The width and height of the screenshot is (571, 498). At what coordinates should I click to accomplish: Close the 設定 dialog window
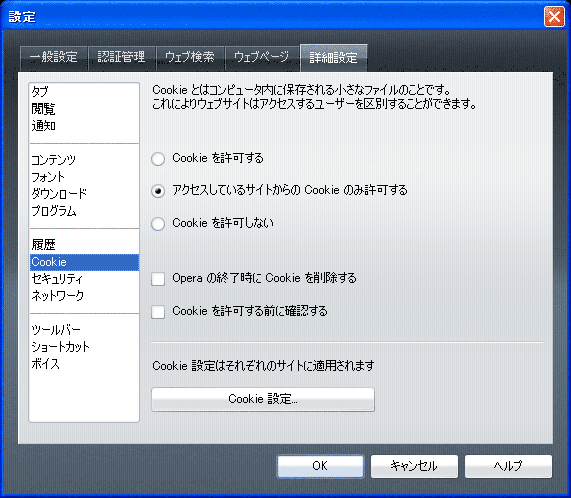(x=554, y=17)
